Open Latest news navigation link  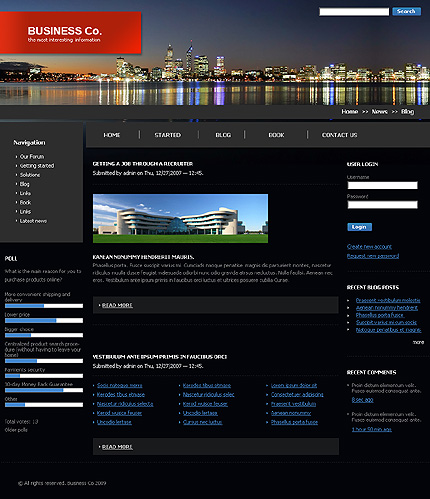tap(33, 221)
